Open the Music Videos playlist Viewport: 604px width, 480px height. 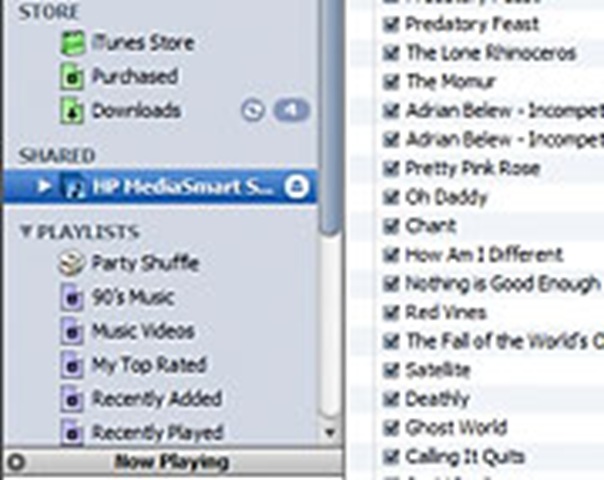click(x=143, y=332)
